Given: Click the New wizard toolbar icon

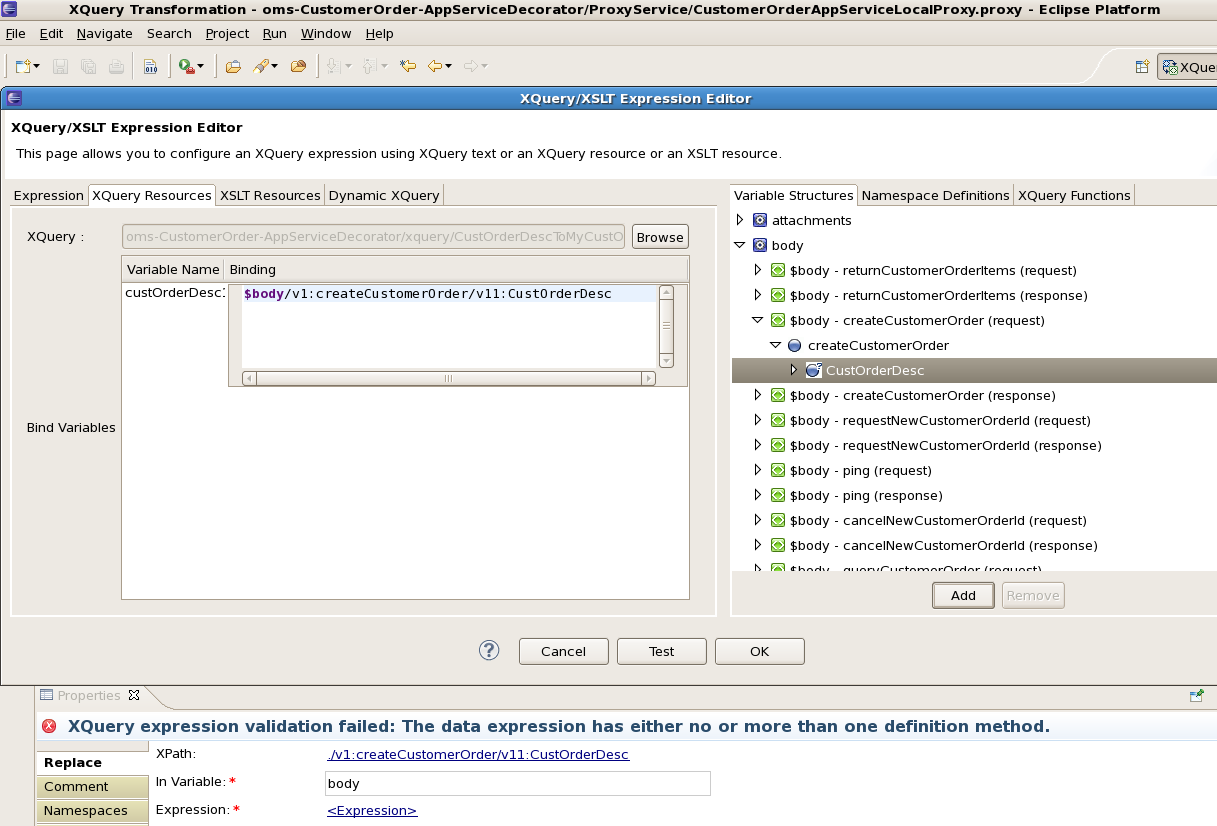Looking at the screenshot, I should [x=24, y=66].
